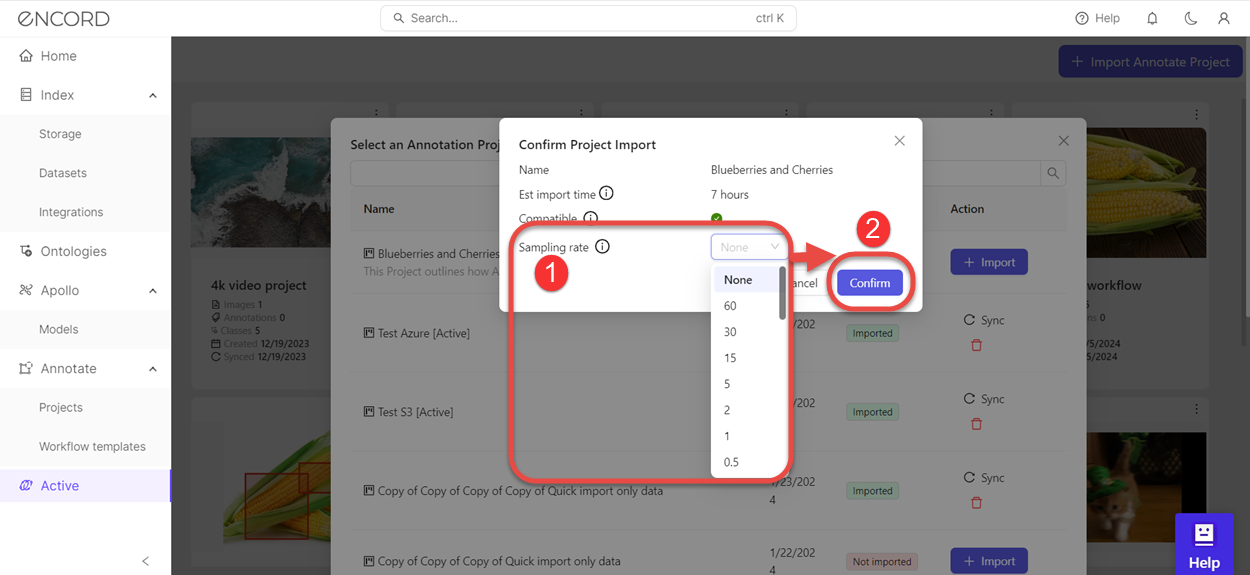This screenshot has width=1250, height=575.
Task: Delete the Test Azure project with trash icon
Action: click(x=977, y=345)
